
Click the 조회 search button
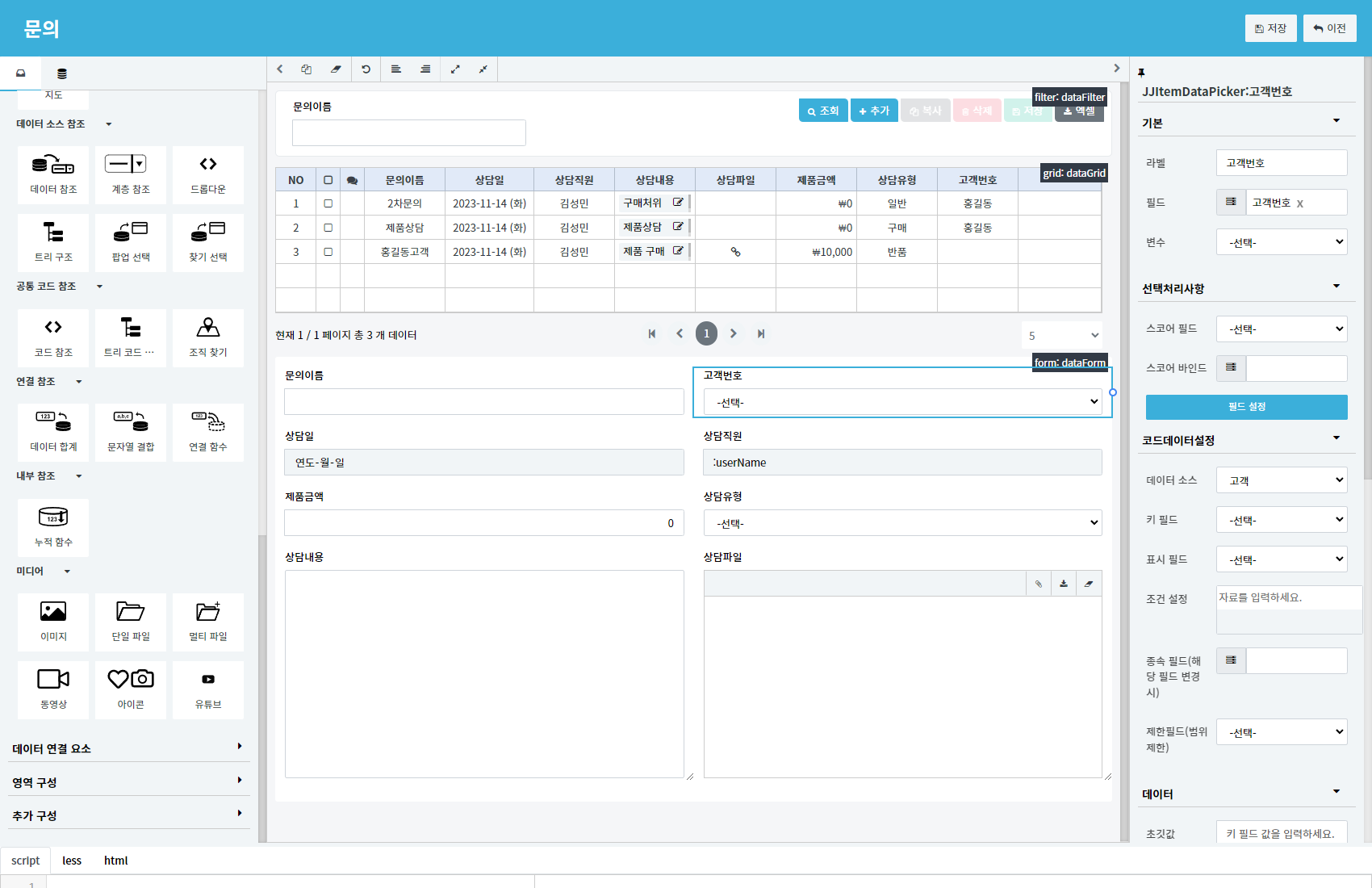click(823, 111)
